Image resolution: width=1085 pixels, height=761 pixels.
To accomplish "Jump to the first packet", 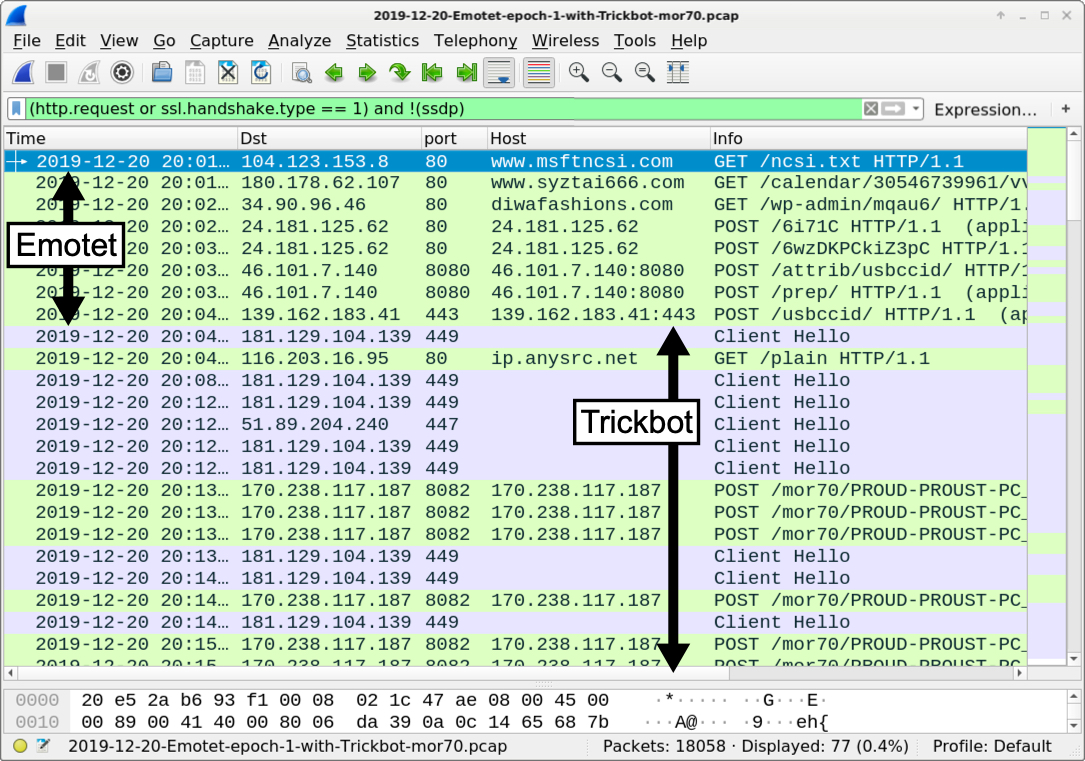I will pyautogui.click(x=432, y=72).
